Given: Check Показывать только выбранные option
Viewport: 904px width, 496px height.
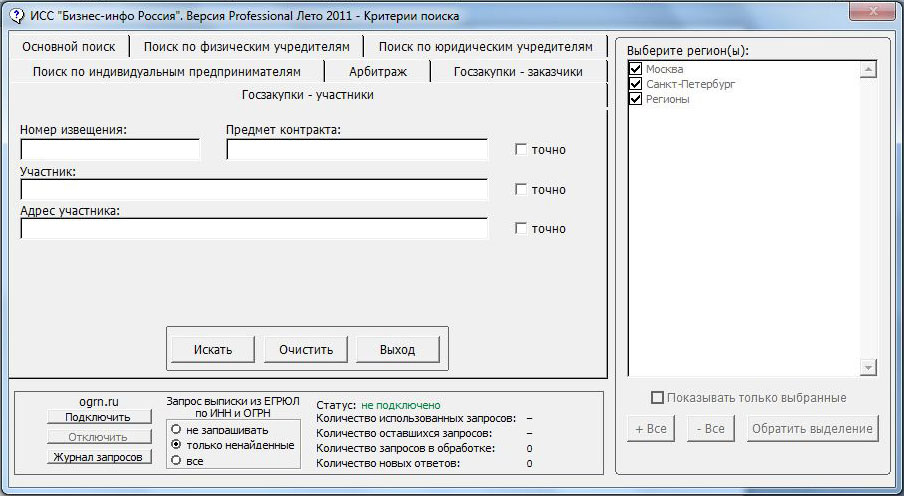Looking at the screenshot, I should pyautogui.click(x=657, y=398).
